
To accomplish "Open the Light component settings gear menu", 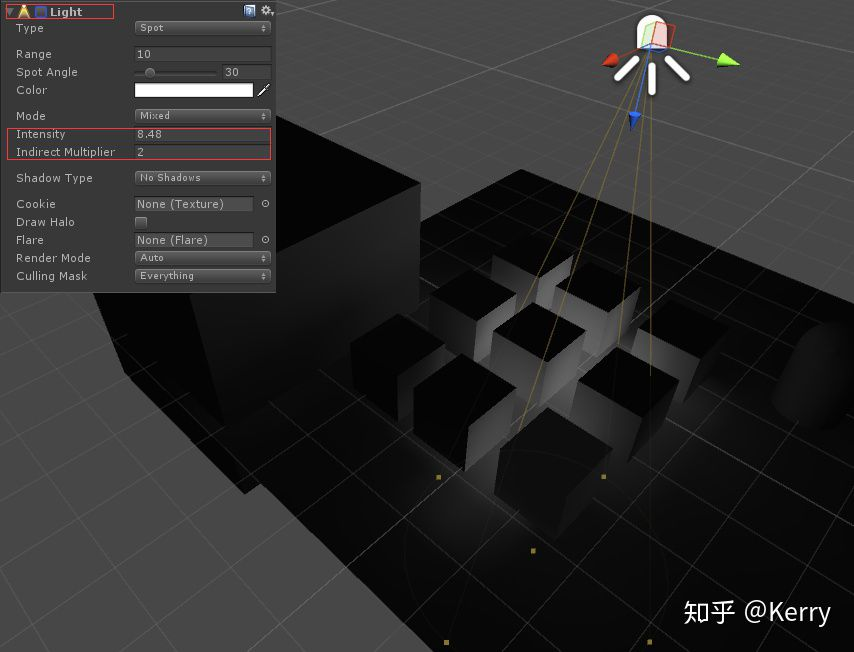I will 266,10.
